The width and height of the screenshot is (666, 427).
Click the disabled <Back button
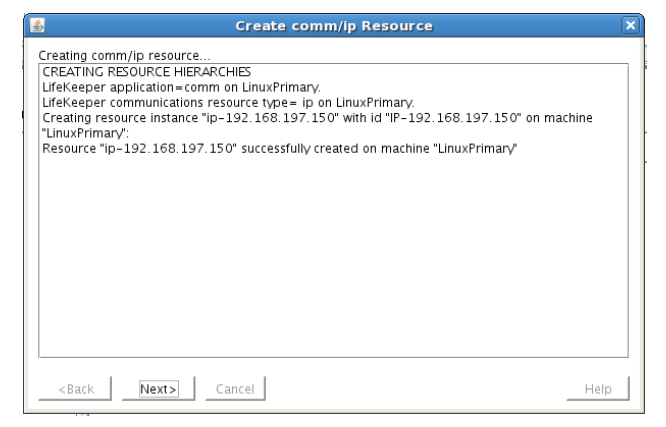coord(75,388)
